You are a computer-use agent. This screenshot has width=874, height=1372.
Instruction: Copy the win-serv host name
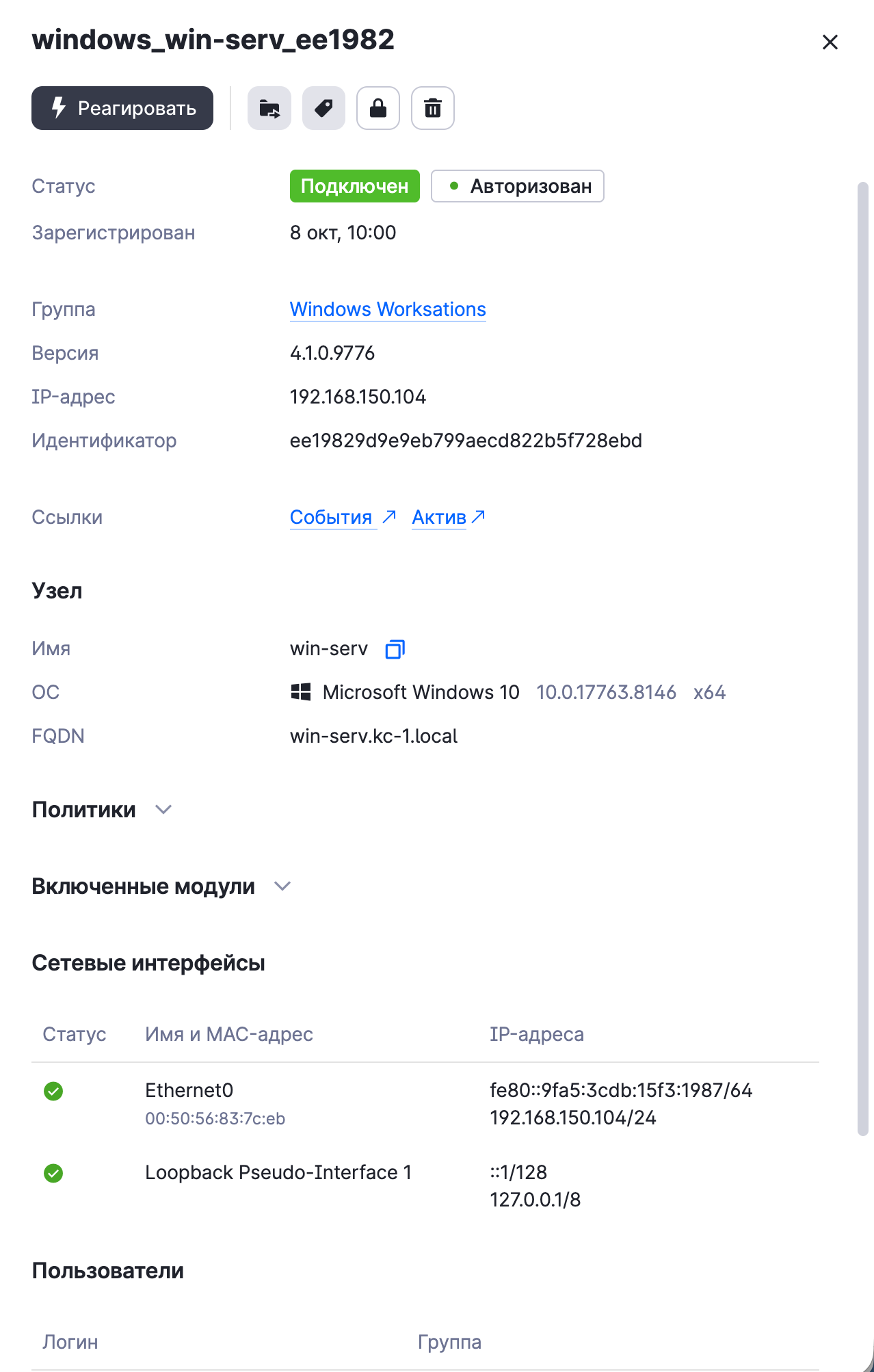point(395,648)
